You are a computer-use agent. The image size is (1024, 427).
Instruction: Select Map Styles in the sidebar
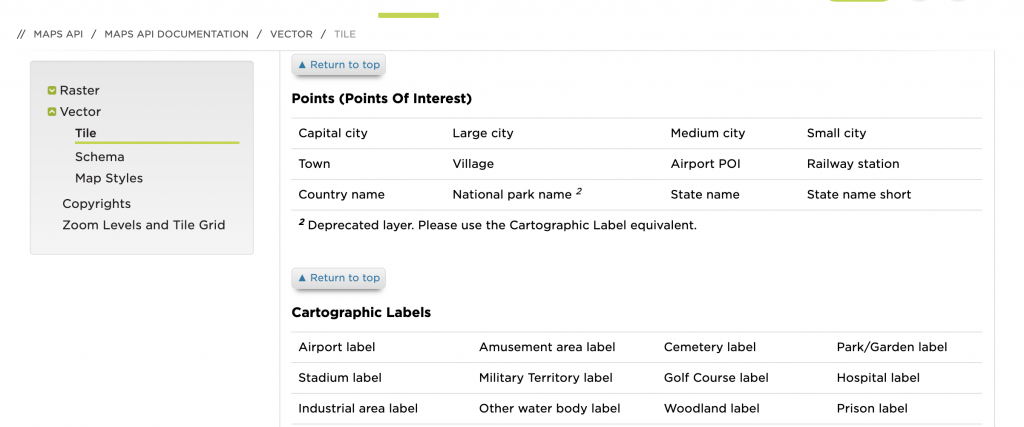click(108, 178)
